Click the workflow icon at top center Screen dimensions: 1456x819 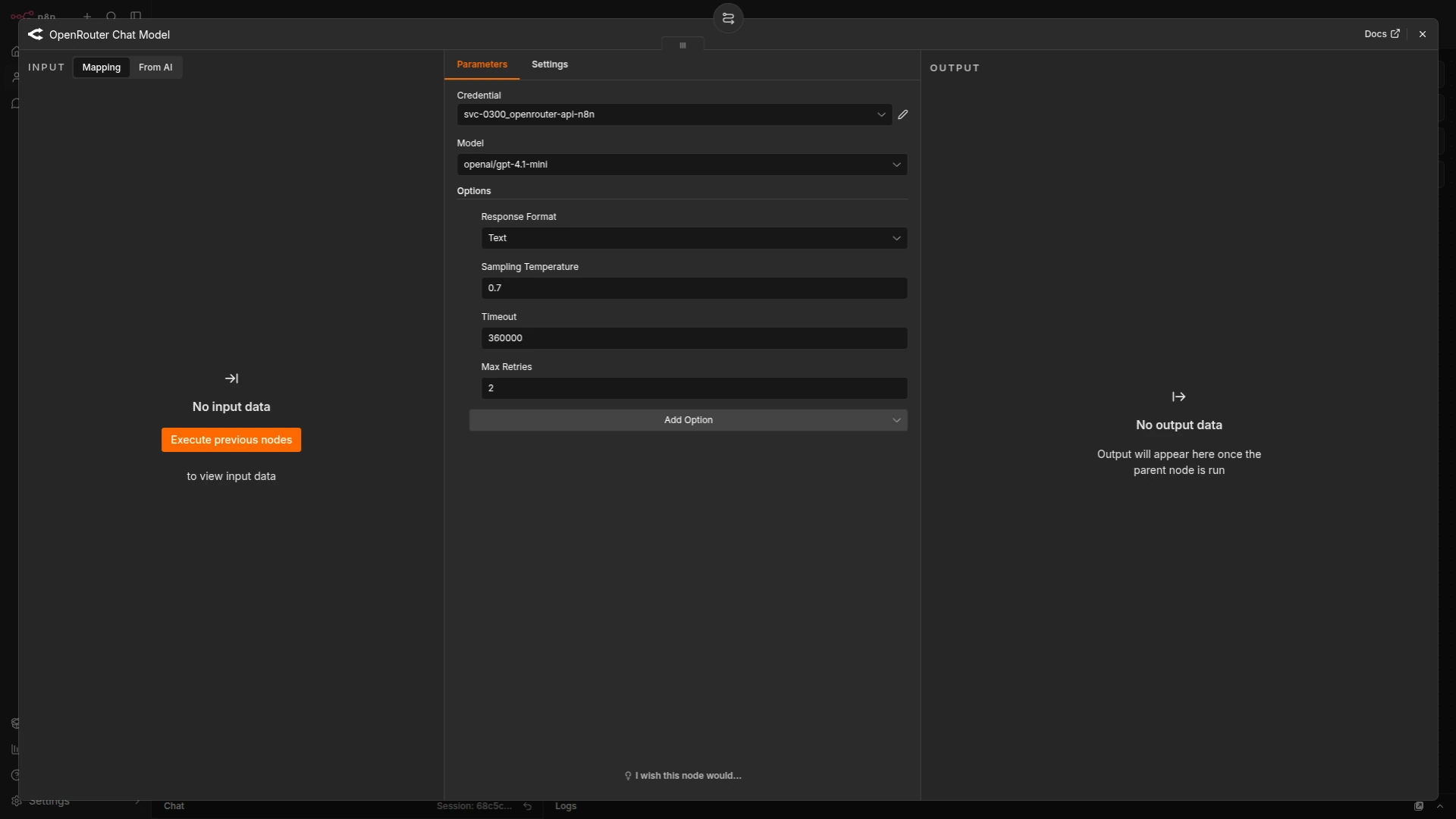tap(728, 18)
